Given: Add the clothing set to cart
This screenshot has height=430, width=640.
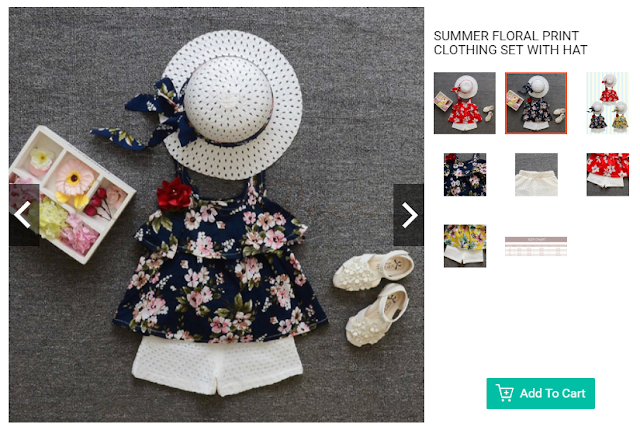Looking at the screenshot, I should [540, 393].
